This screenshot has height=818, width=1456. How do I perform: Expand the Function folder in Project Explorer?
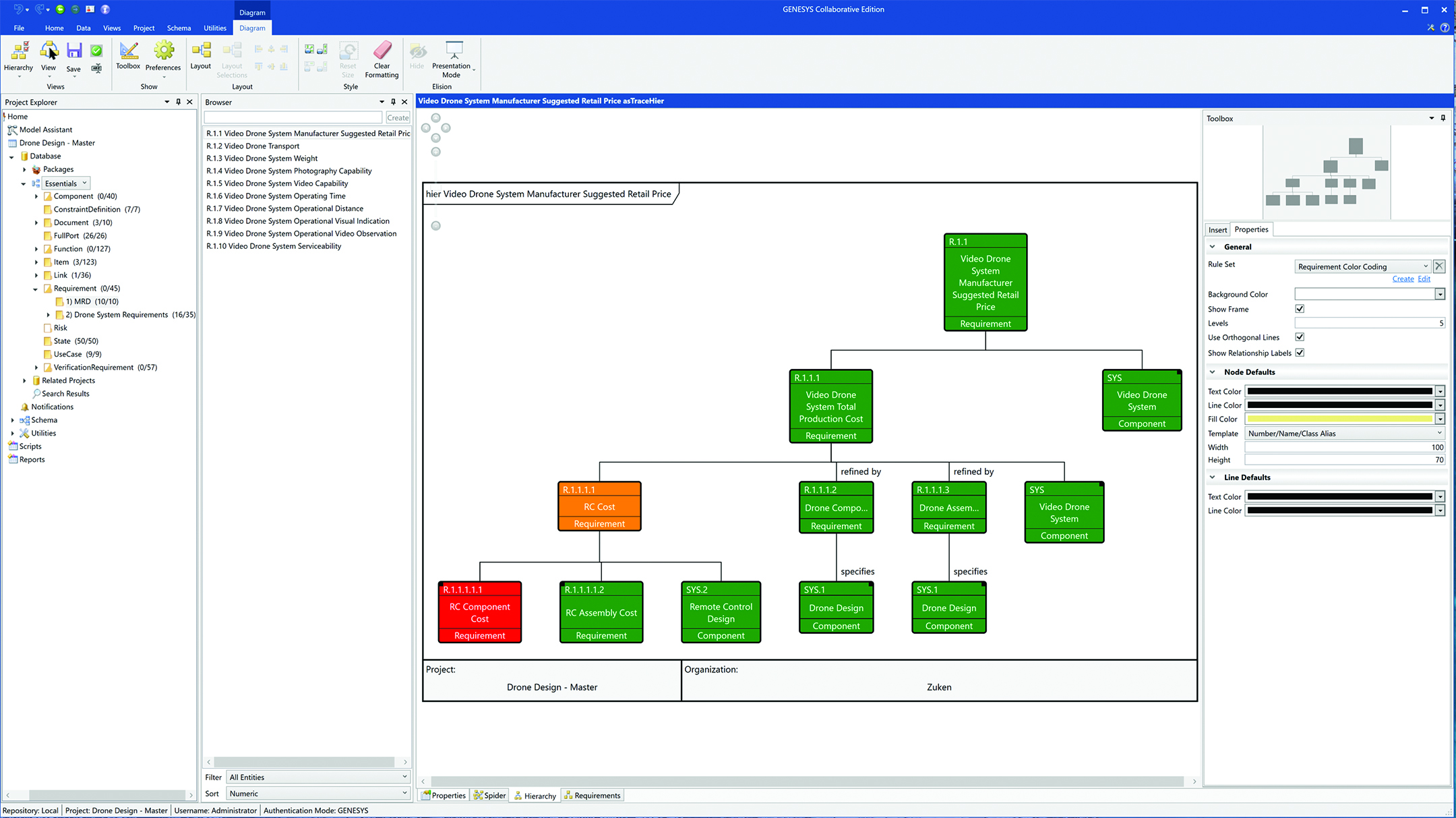point(36,248)
